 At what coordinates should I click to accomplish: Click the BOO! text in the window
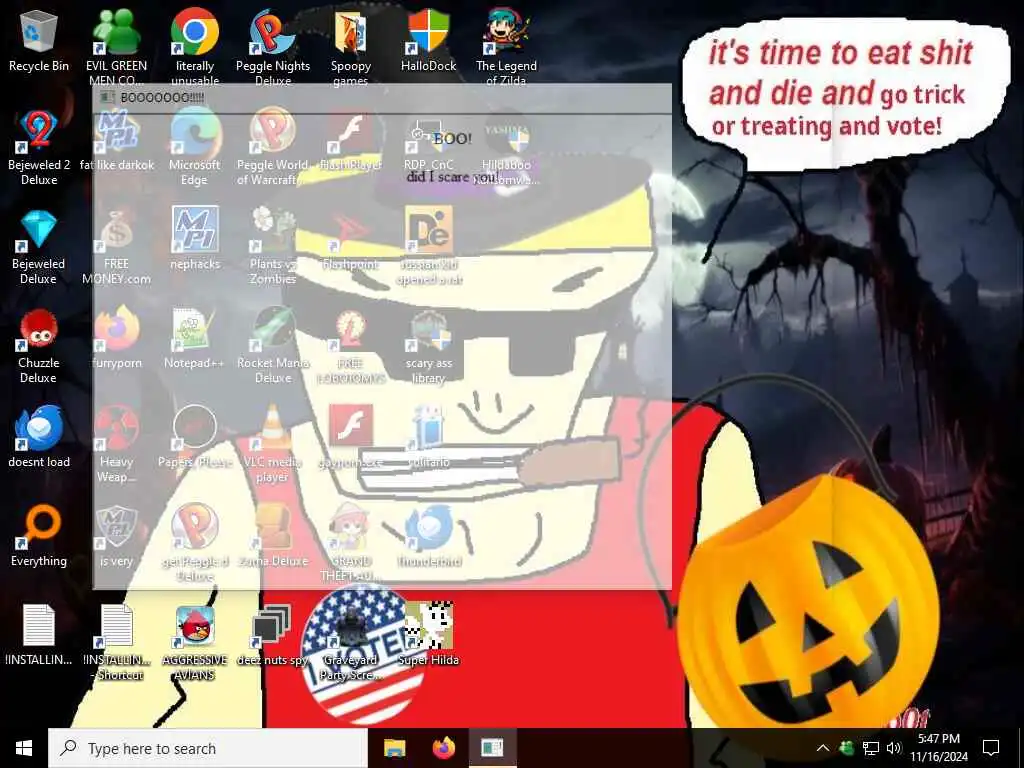tap(452, 138)
